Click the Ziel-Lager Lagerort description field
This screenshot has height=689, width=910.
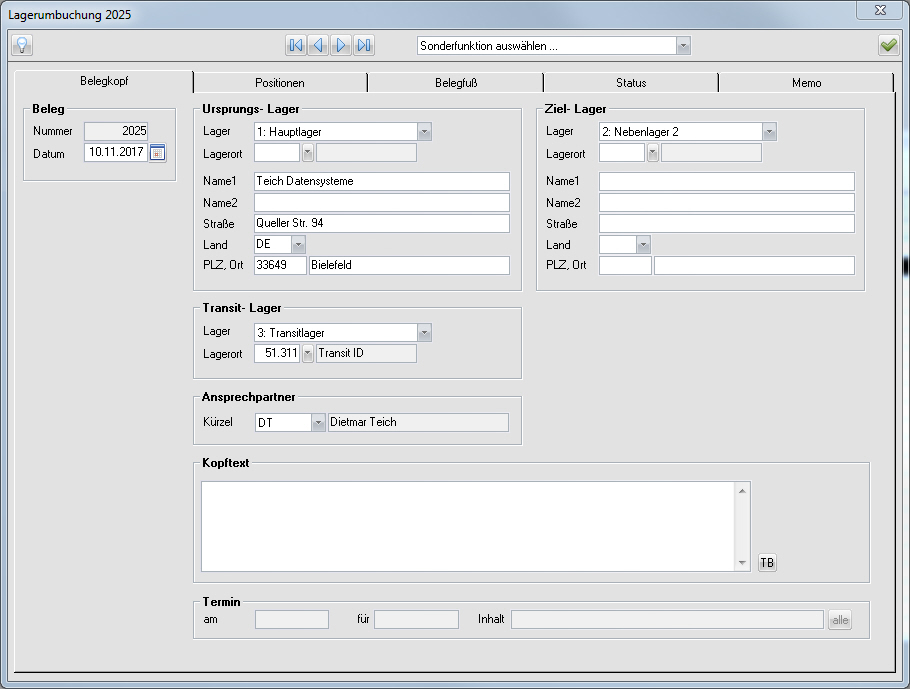pos(711,153)
